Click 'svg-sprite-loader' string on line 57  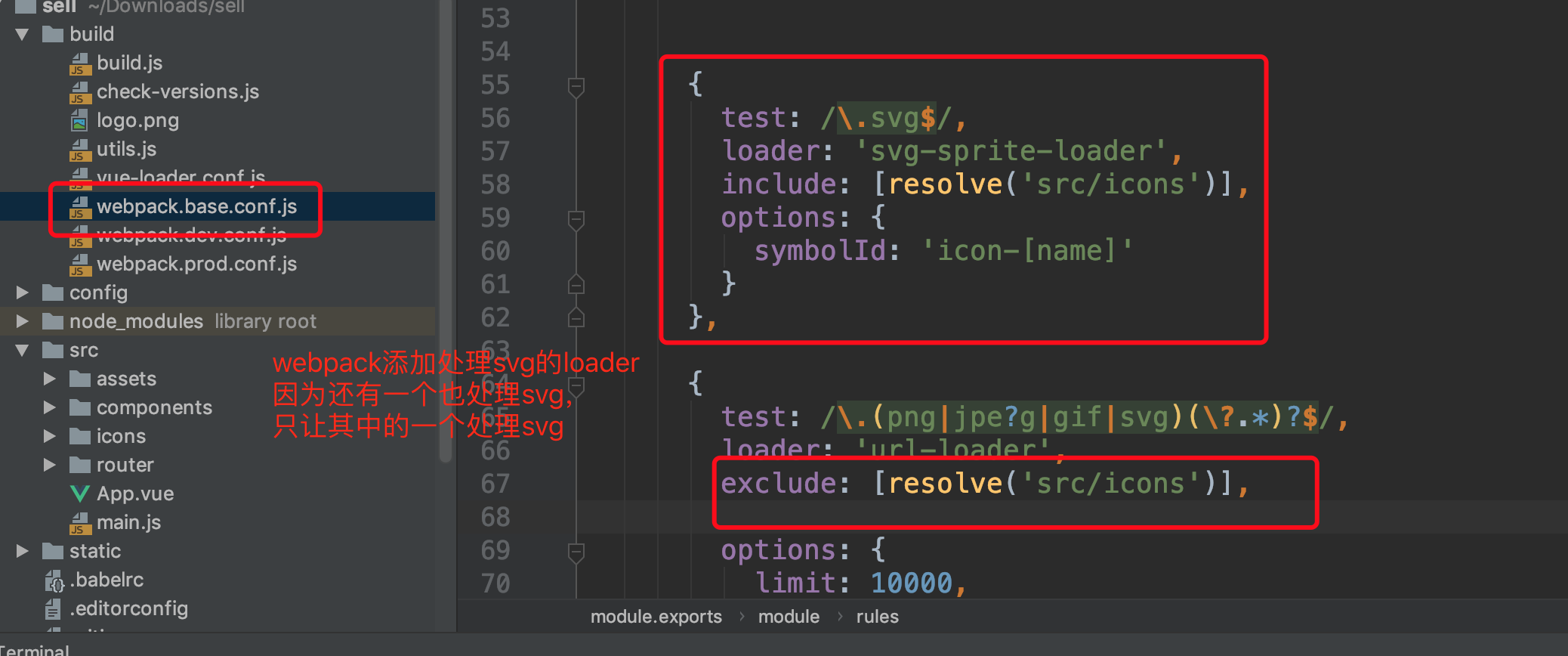point(1011,151)
